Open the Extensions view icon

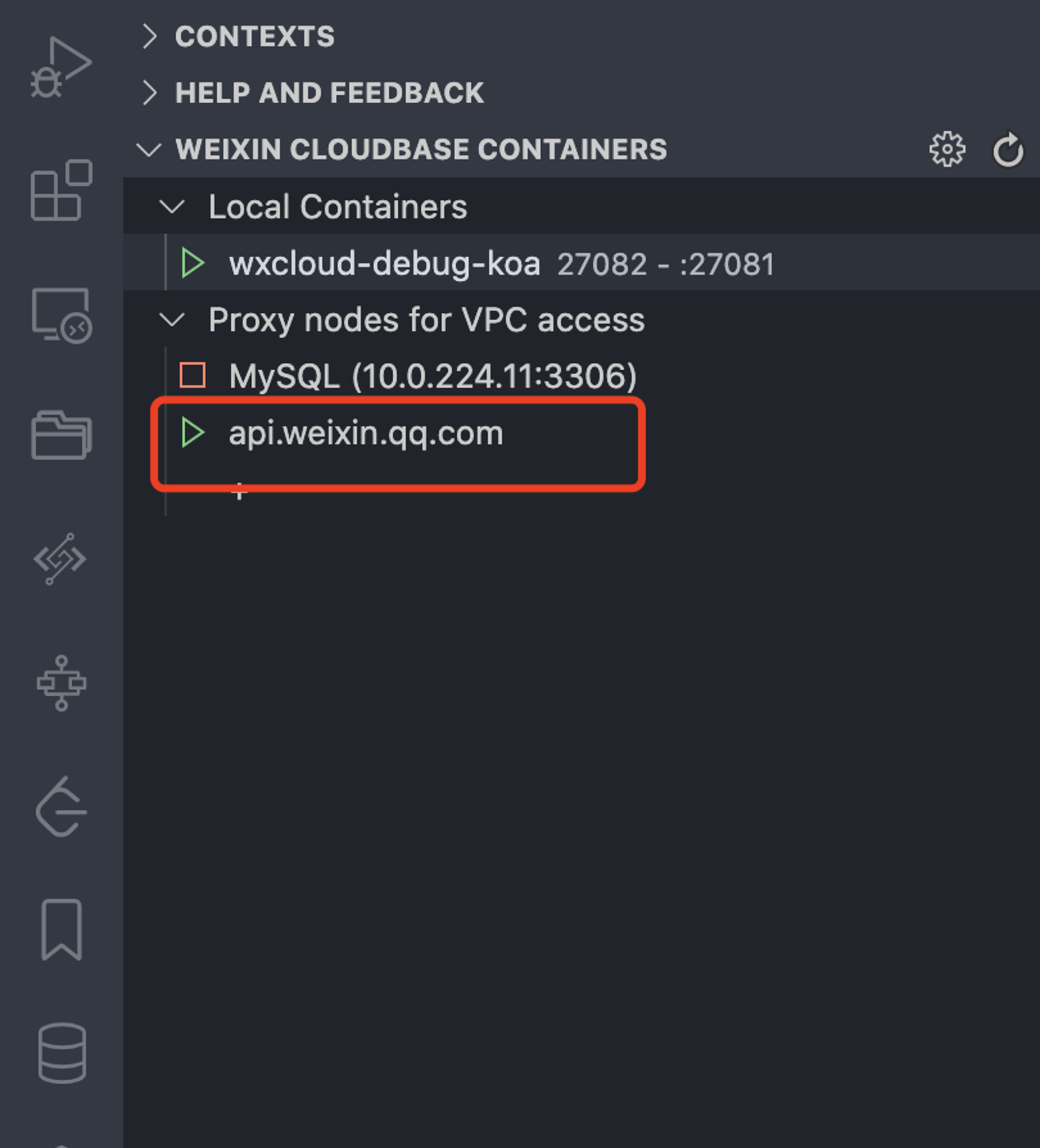click(x=61, y=191)
